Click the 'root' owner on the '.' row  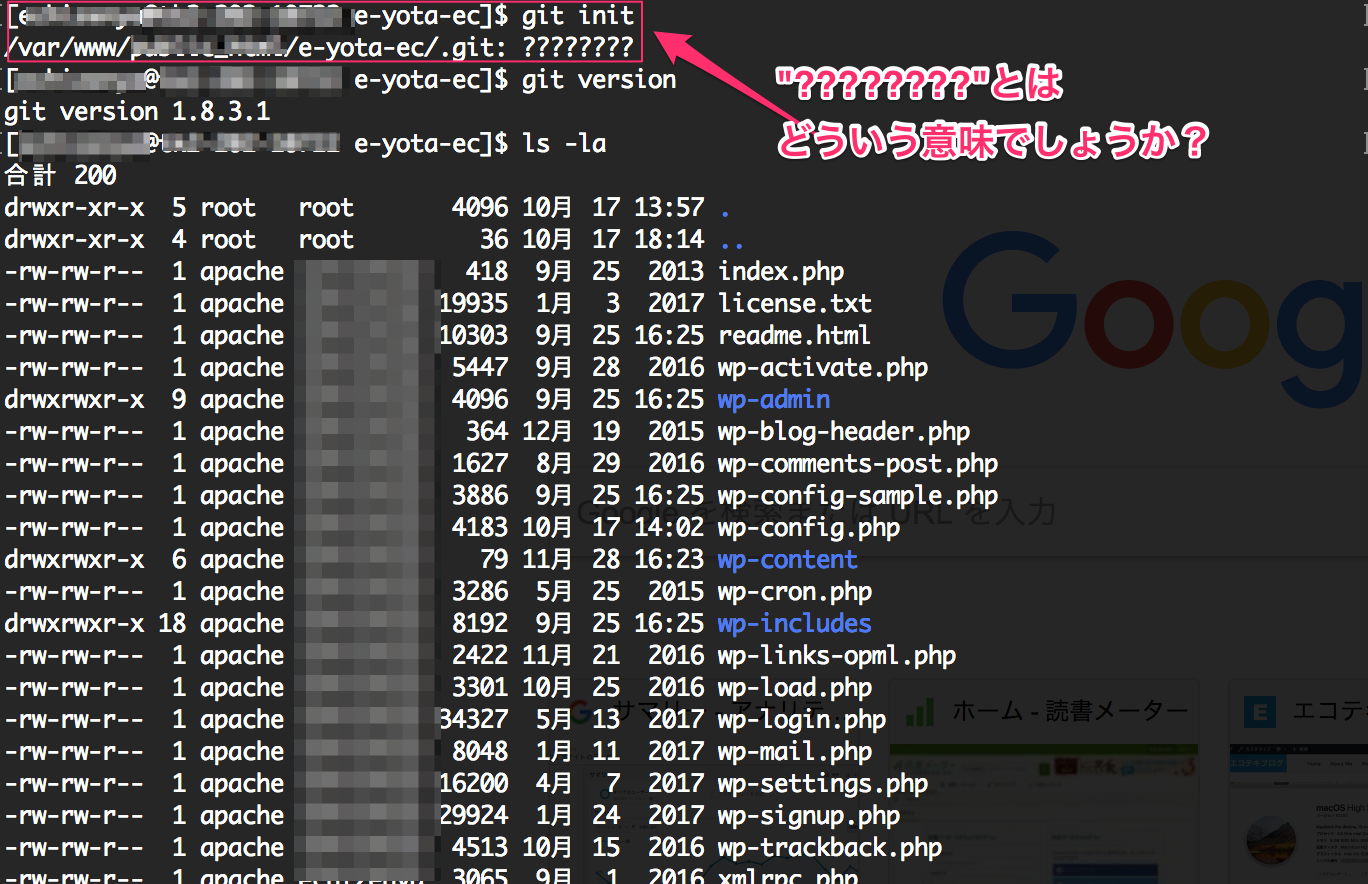[228, 208]
